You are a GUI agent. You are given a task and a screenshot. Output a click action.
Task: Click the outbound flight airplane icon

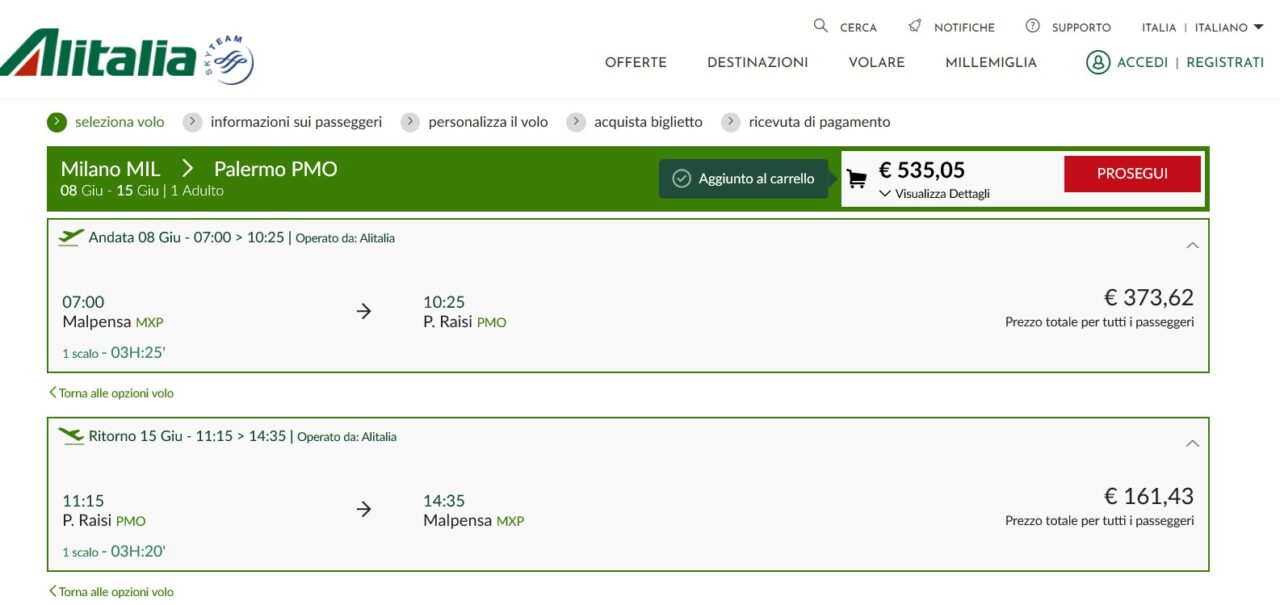[71, 237]
